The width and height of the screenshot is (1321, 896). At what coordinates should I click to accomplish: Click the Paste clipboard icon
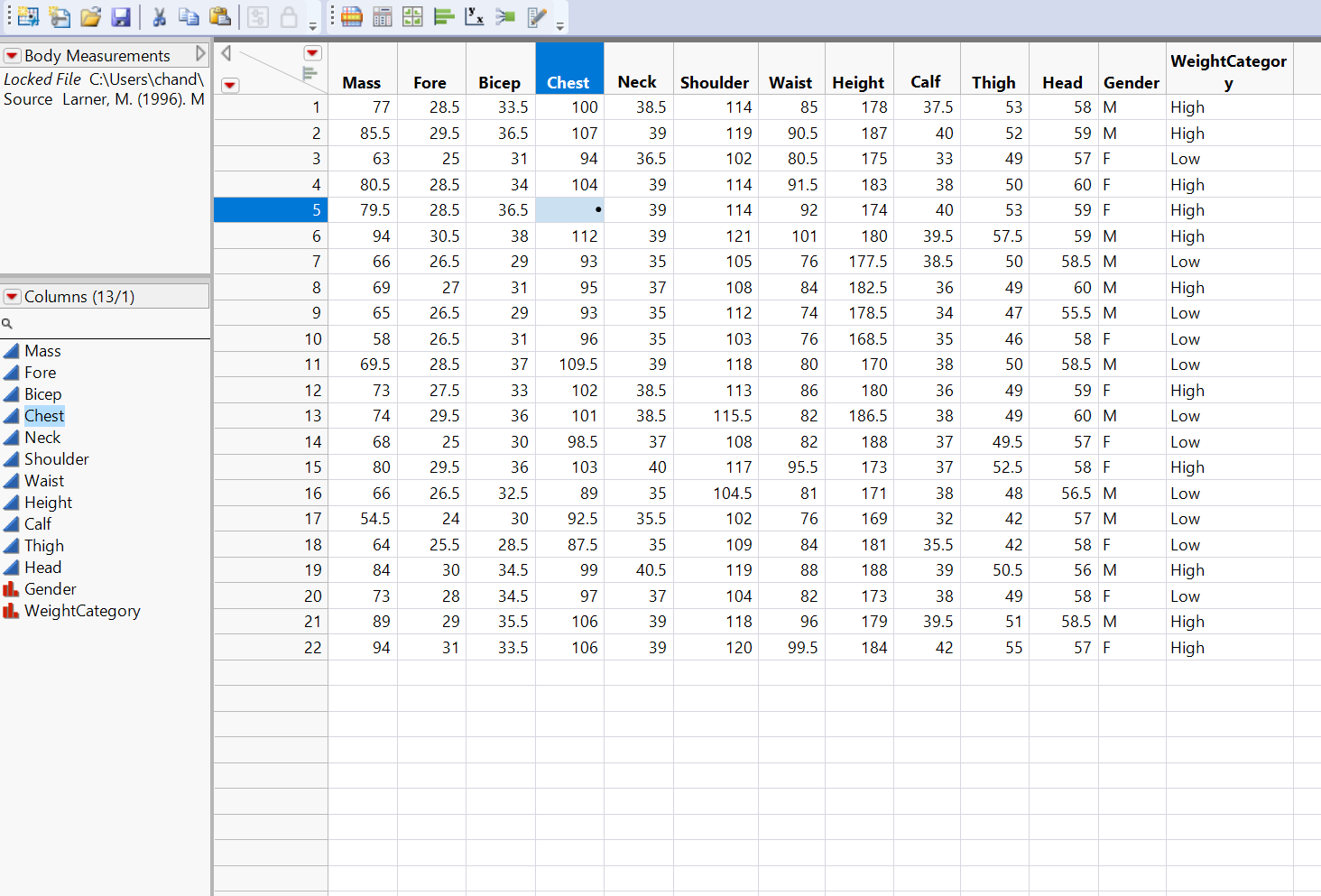click(219, 16)
